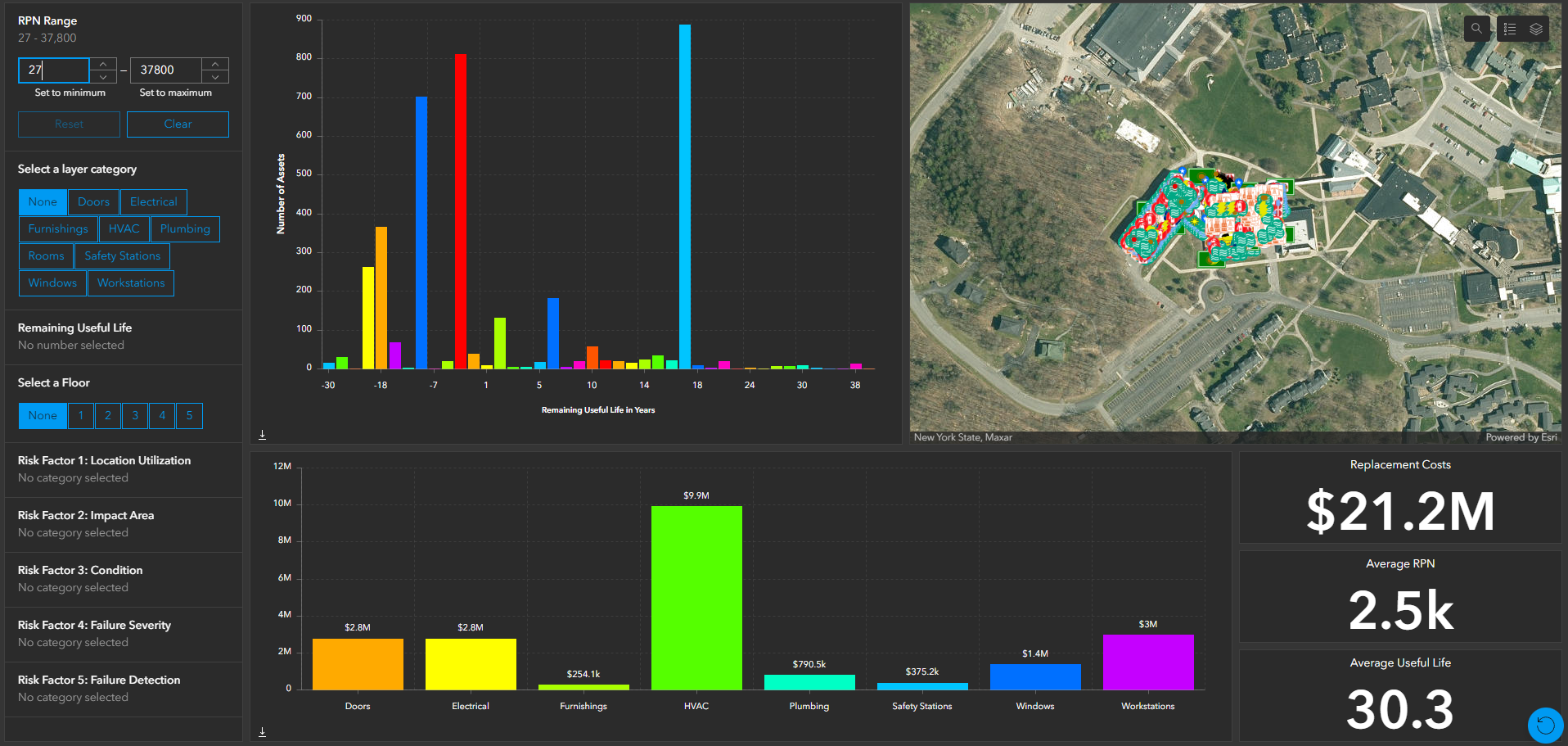
Task: Choose Floor 3 in Select a Floor
Action: click(134, 415)
